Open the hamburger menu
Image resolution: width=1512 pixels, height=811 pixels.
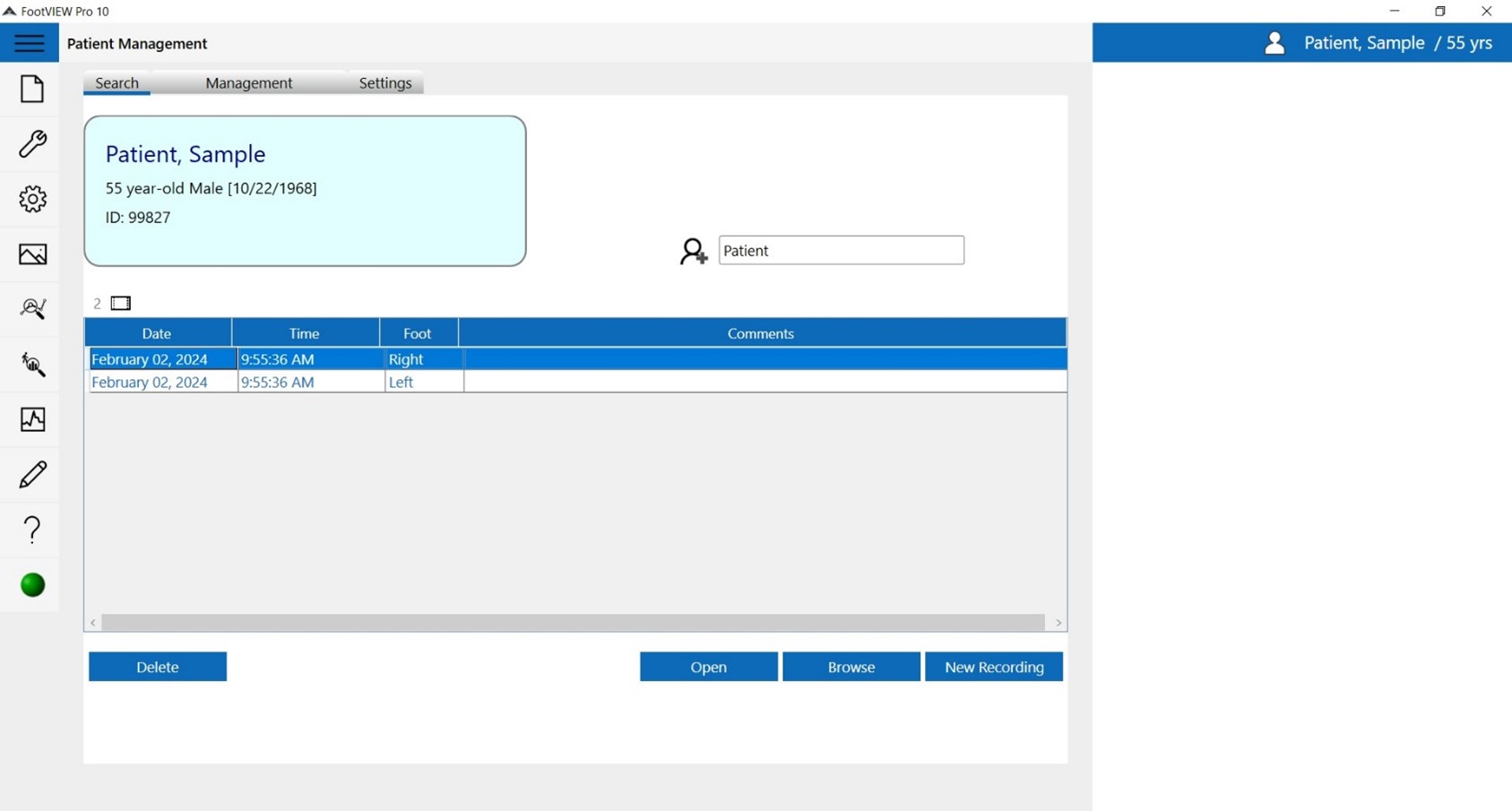29,43
